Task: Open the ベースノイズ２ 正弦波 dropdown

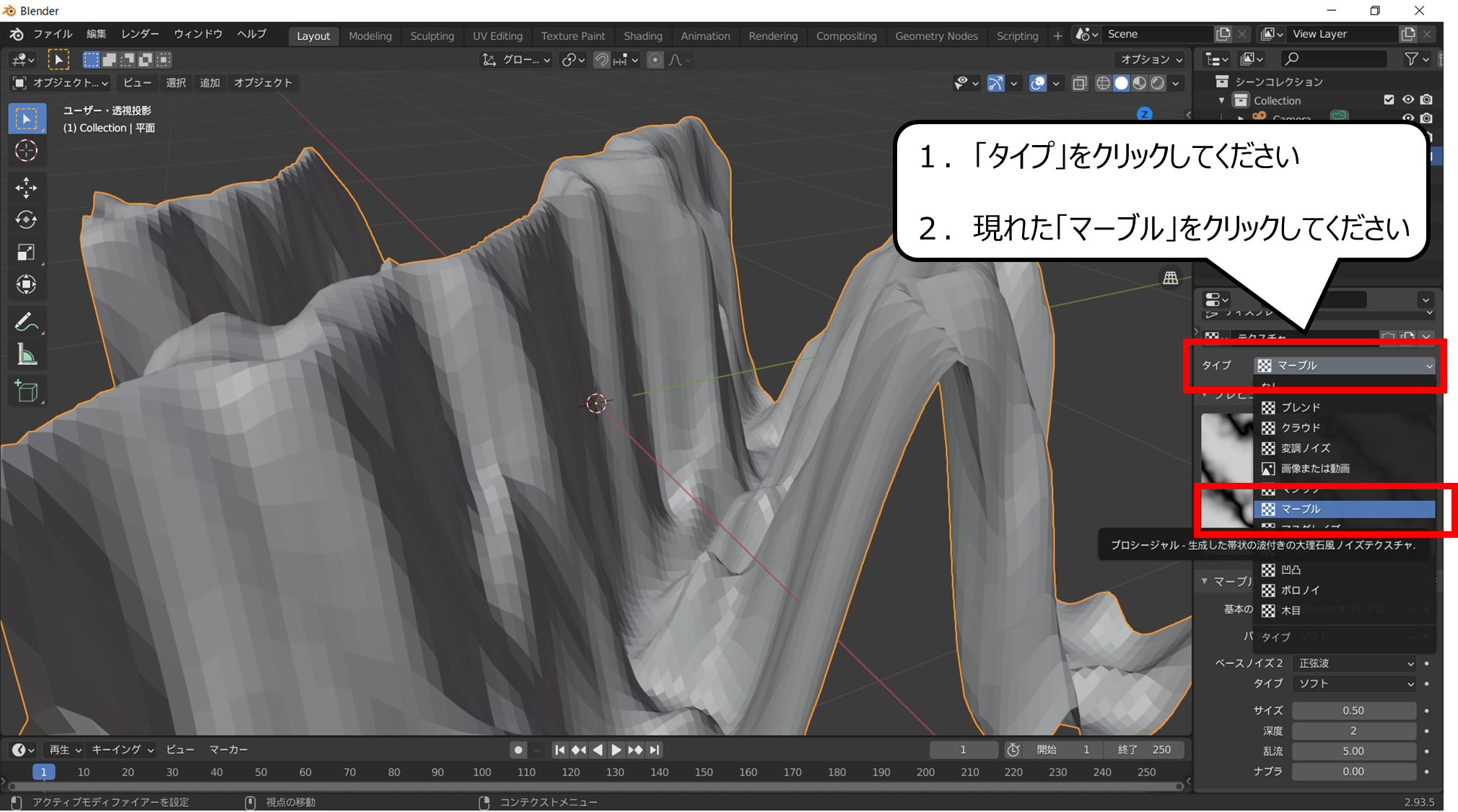Action: coord(1356,663)
